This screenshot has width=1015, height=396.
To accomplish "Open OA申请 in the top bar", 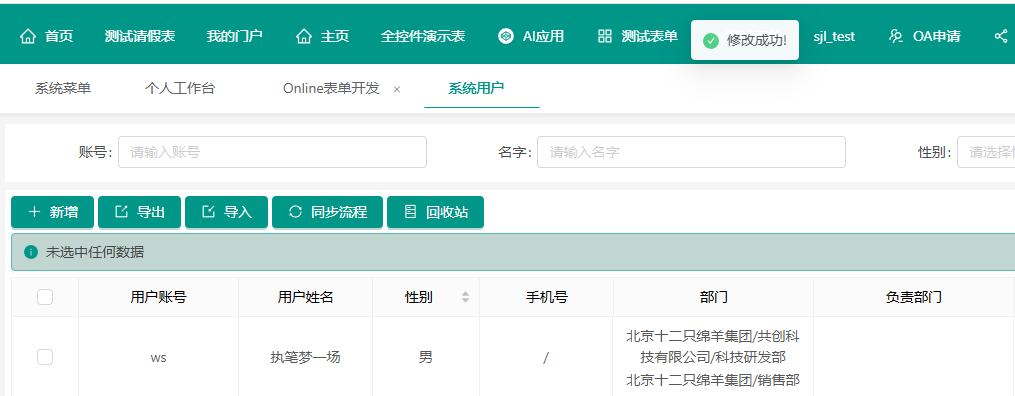I will (x=924, y=36).
